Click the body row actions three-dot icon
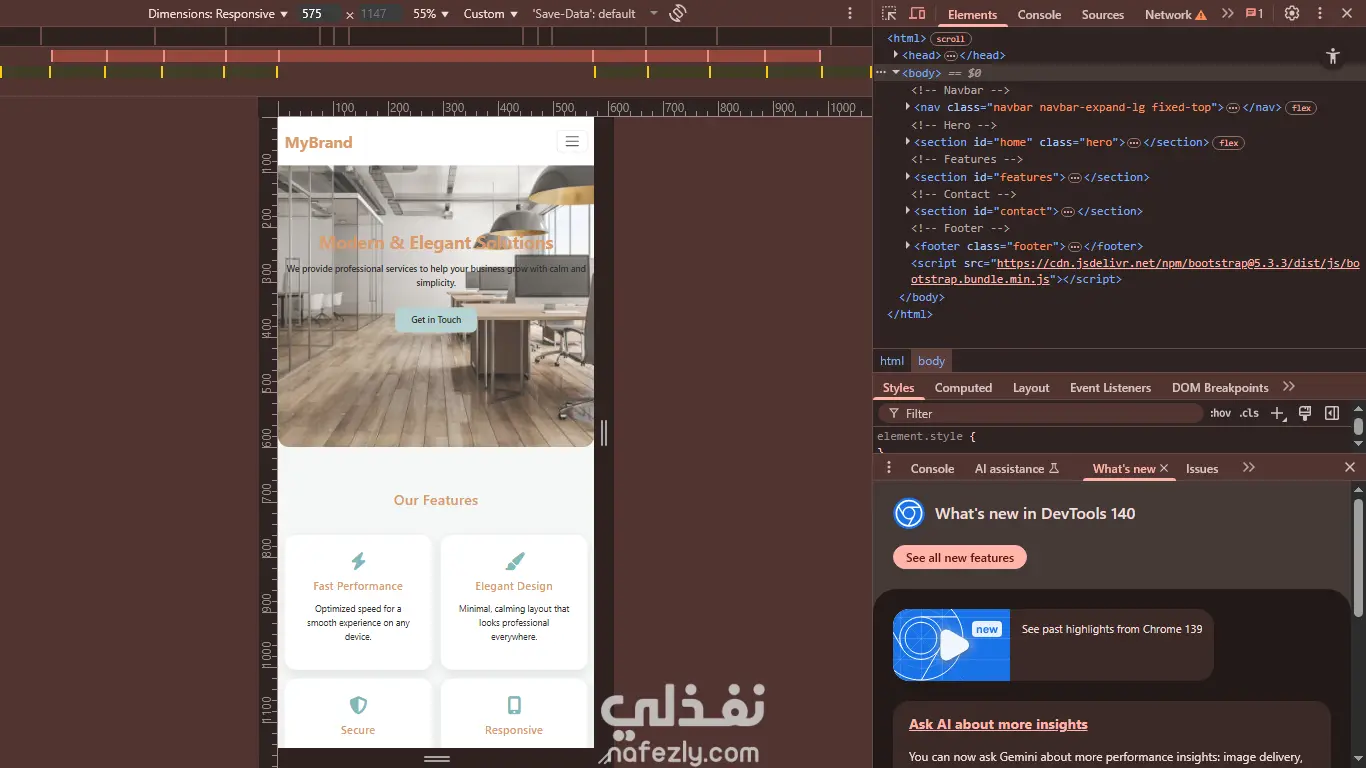The width and height of the screenshot is (1366, 768). pyautogui.click(x=881, y=73)
